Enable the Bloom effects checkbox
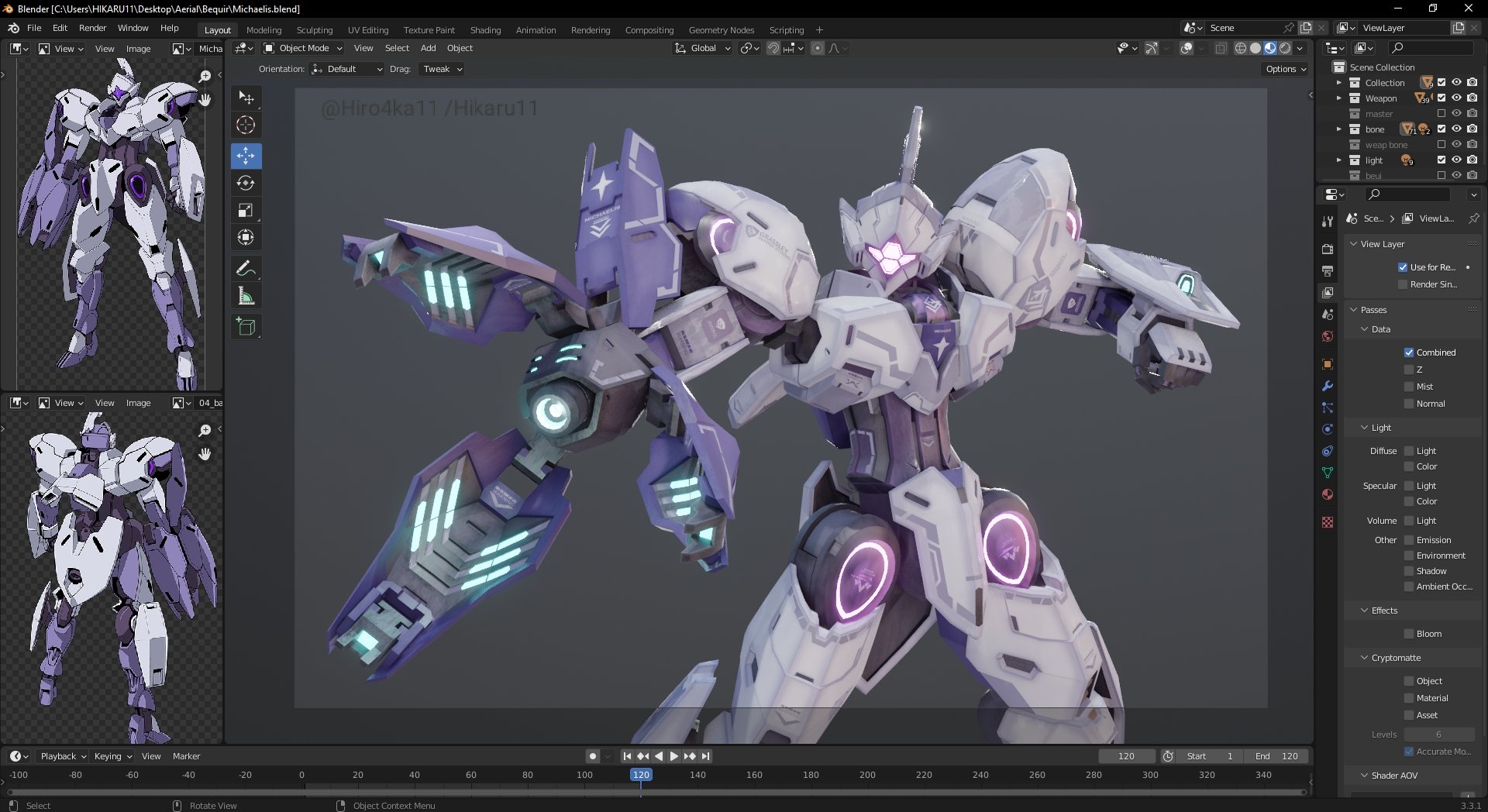 pyautogui.click(x=1409, y=634)
